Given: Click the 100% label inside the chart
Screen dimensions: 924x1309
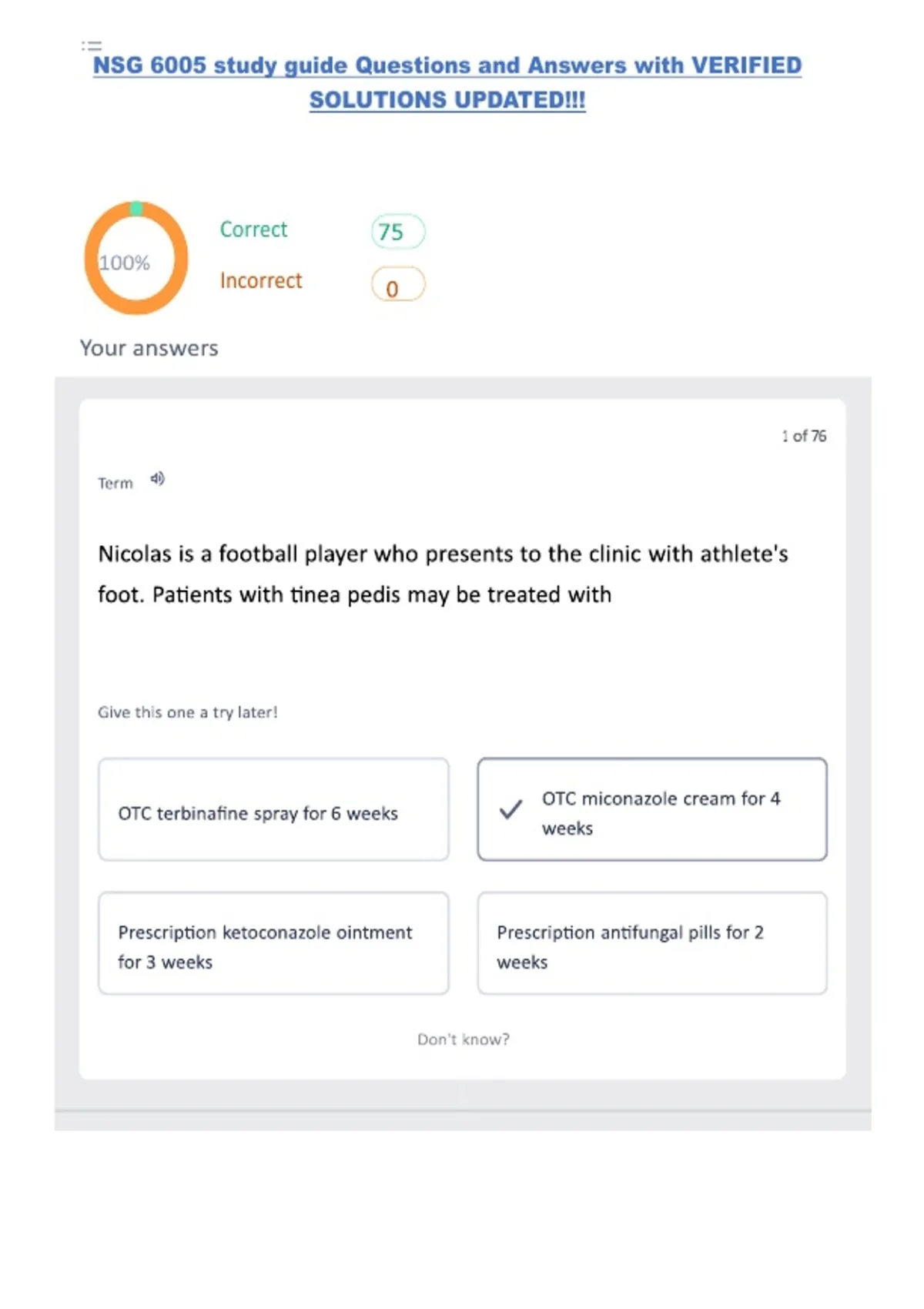Looking at the screenshot, I should [125, 263].
